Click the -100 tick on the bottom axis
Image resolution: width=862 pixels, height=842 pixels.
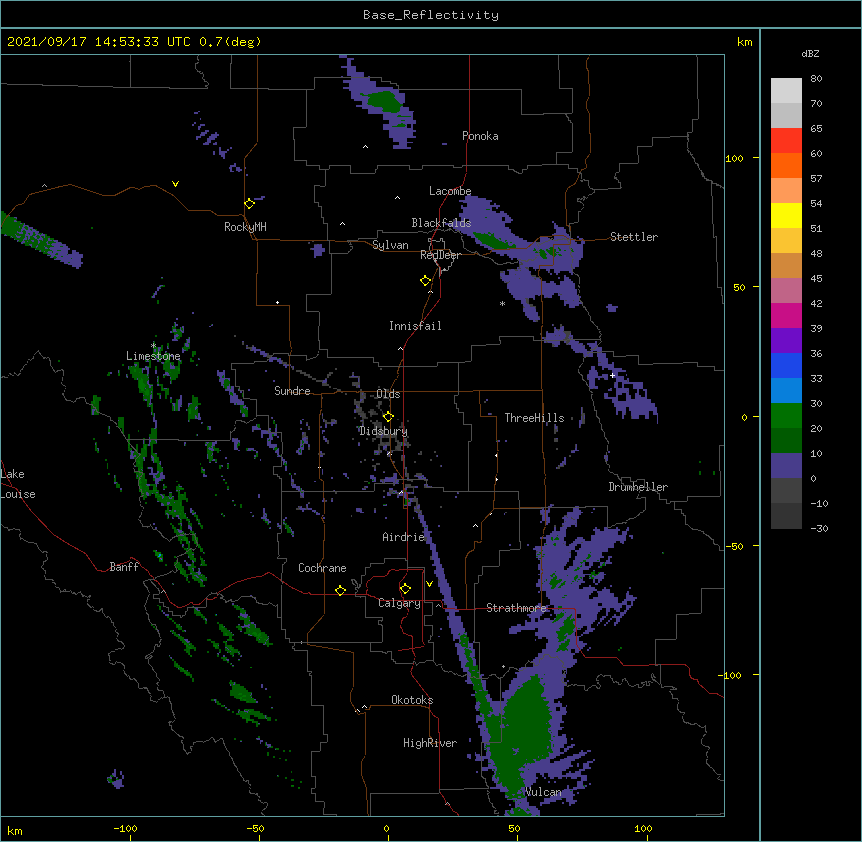(125, 828)
